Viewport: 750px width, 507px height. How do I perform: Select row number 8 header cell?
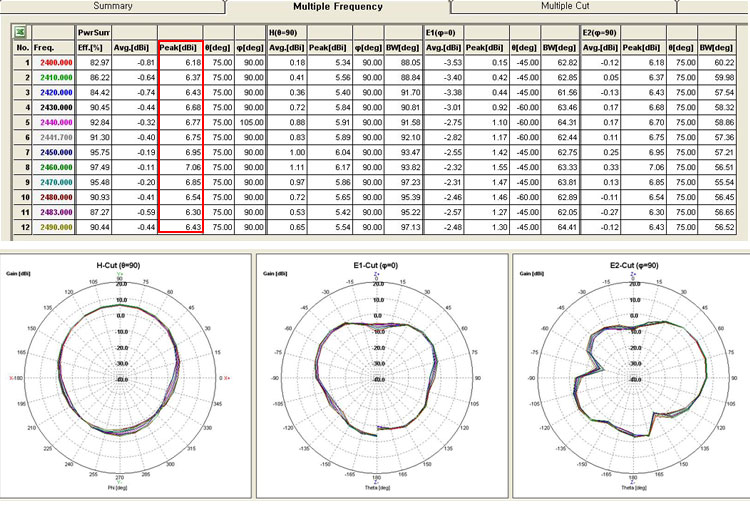tap(22, 167)
